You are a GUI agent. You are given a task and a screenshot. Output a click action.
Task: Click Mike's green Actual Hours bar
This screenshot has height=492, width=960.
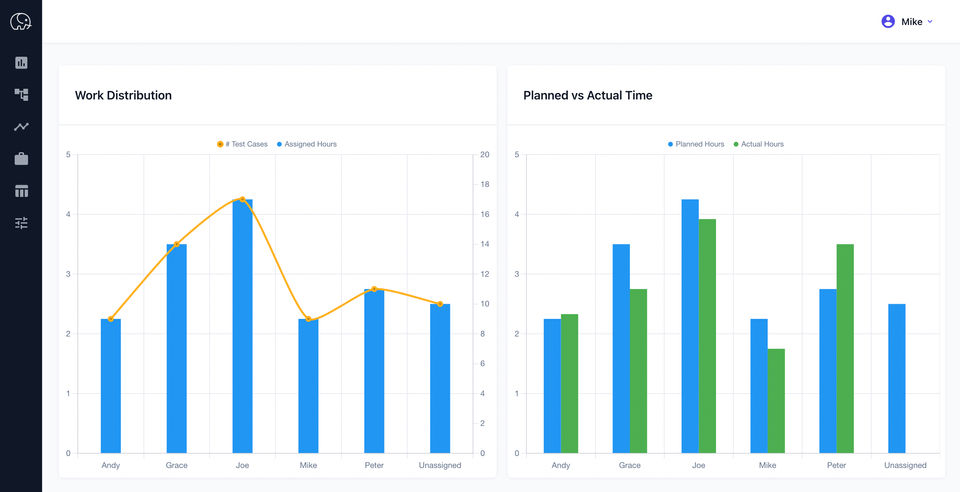(x=776, y=401)
